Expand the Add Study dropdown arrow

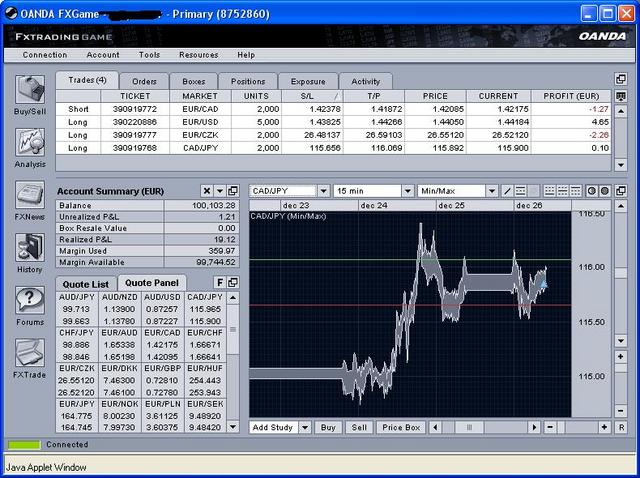pos(305,427)
